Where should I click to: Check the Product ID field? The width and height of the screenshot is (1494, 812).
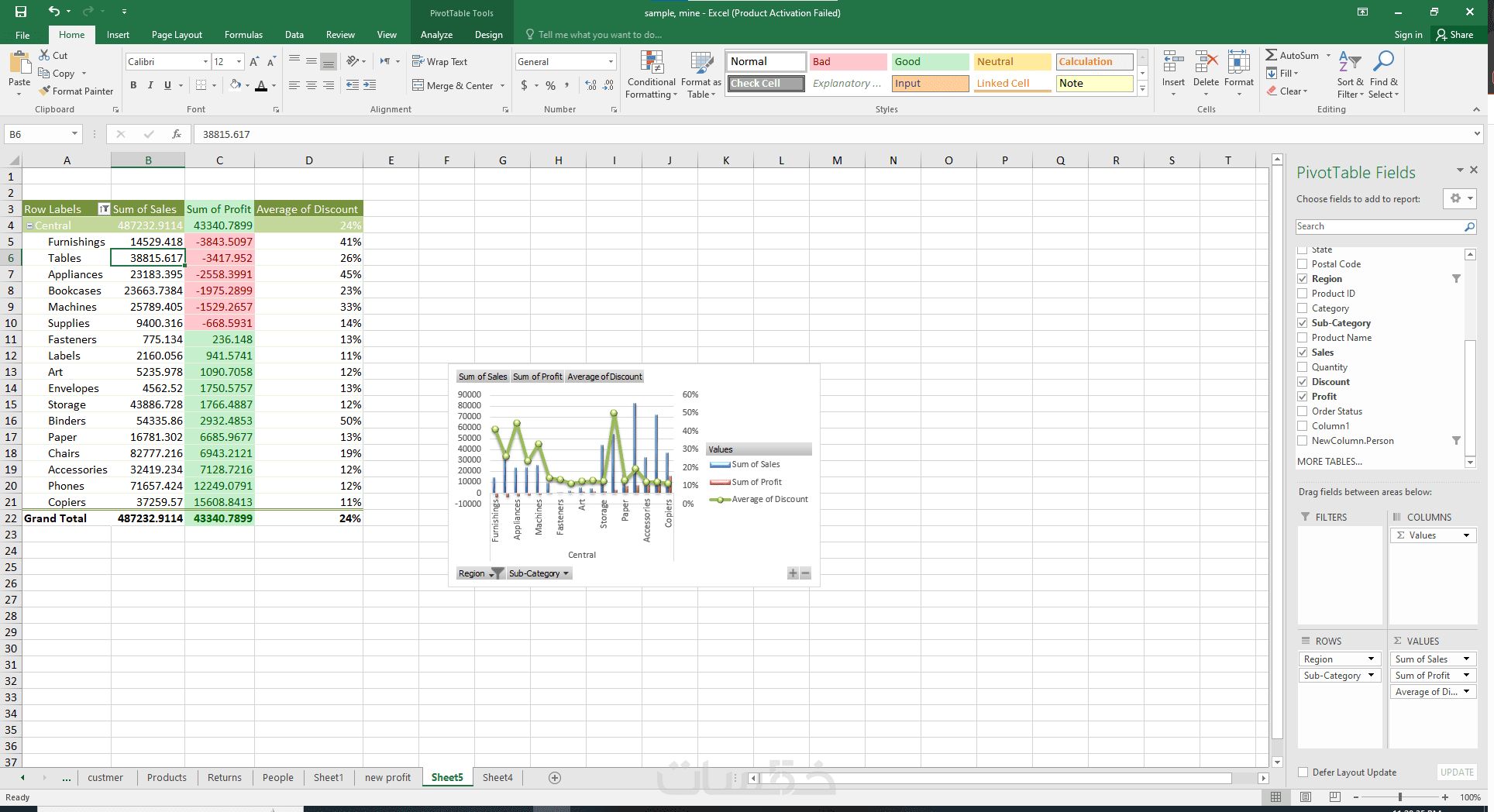(x=1303, y=294)
